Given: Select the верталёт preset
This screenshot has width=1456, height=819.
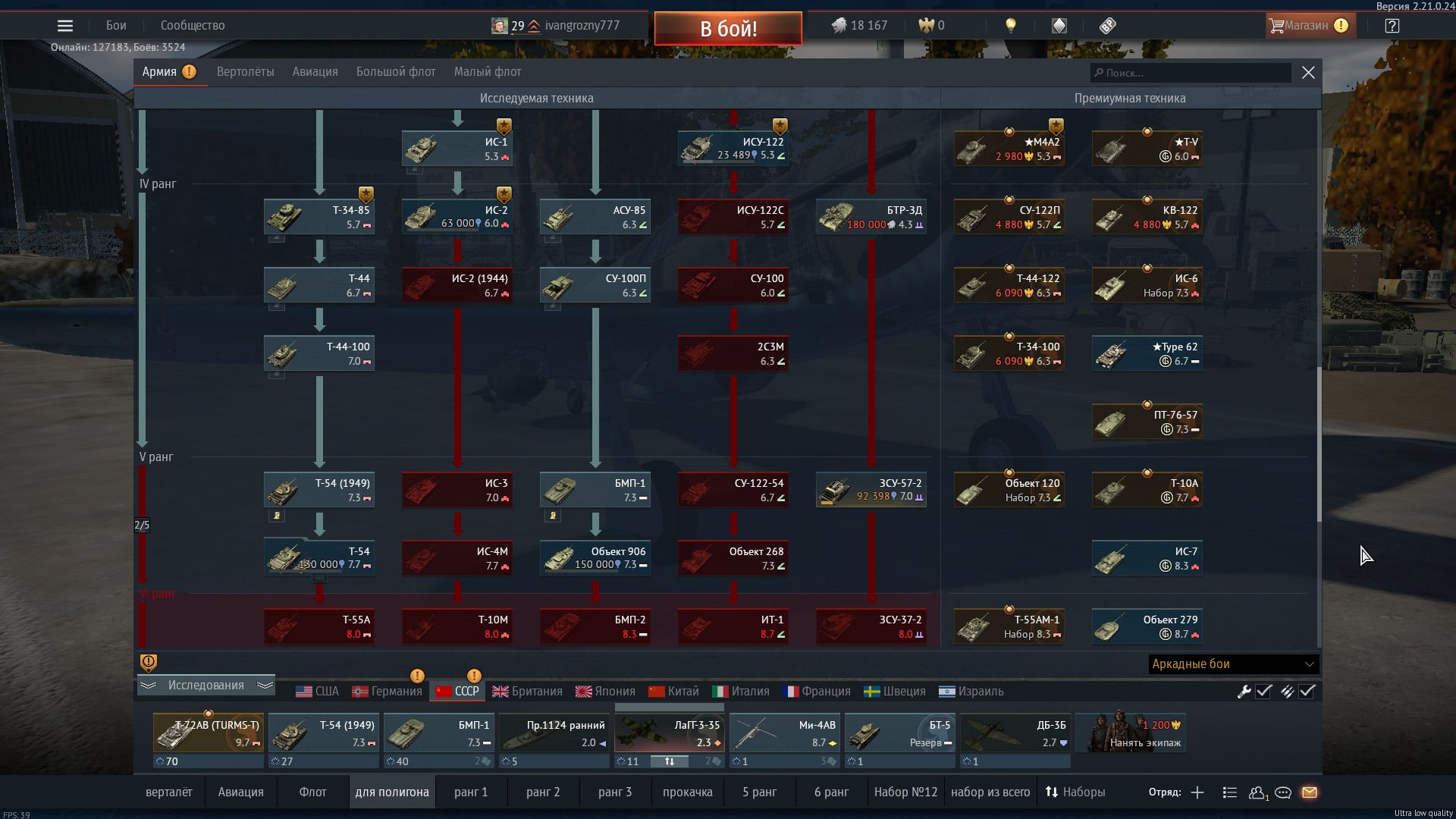Looking at the screenshot, I should [169, 792].
